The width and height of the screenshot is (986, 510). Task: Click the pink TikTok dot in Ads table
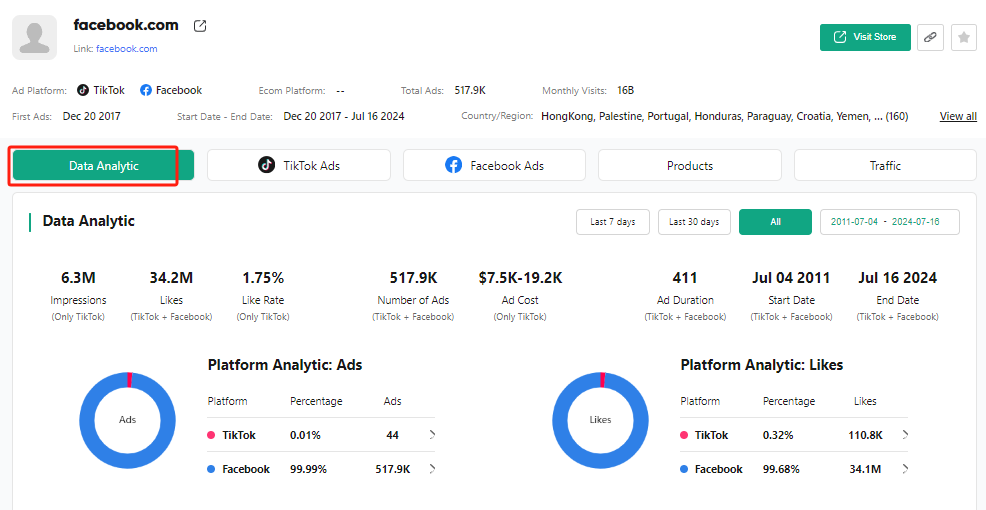(211, 435)
